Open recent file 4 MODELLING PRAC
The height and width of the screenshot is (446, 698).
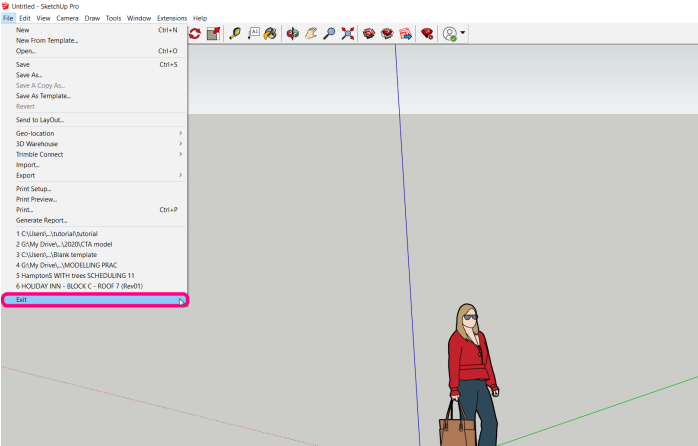coord(94,265)
